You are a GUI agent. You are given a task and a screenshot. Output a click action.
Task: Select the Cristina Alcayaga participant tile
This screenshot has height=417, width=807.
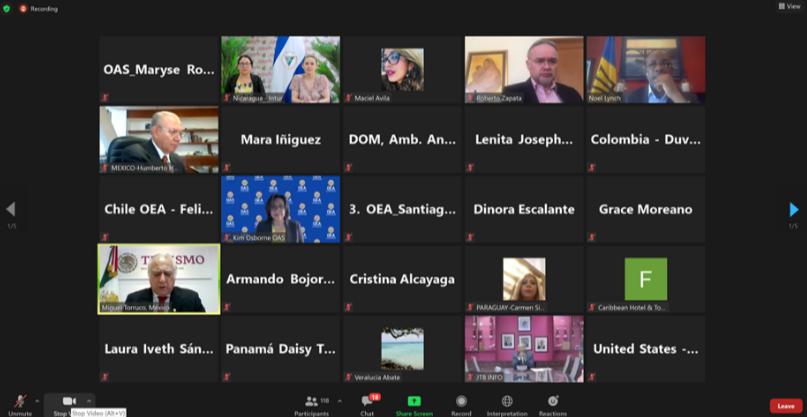point(402,279)
